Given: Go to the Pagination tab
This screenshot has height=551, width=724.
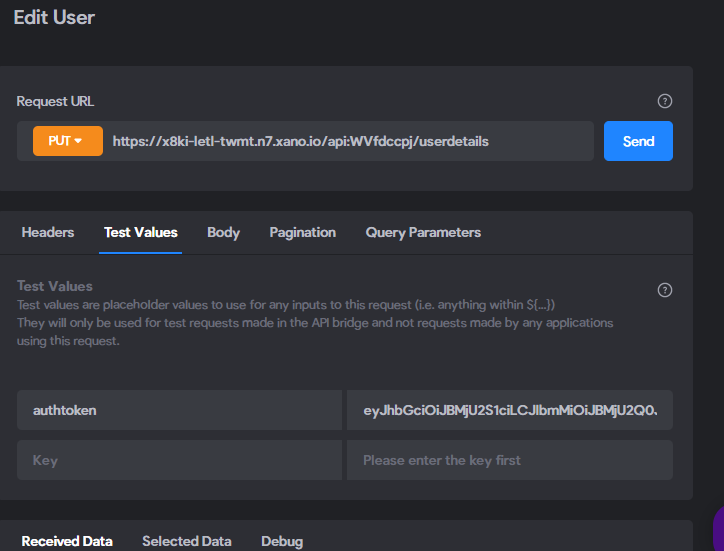Looking at the screenshot, I should [302, 232].
